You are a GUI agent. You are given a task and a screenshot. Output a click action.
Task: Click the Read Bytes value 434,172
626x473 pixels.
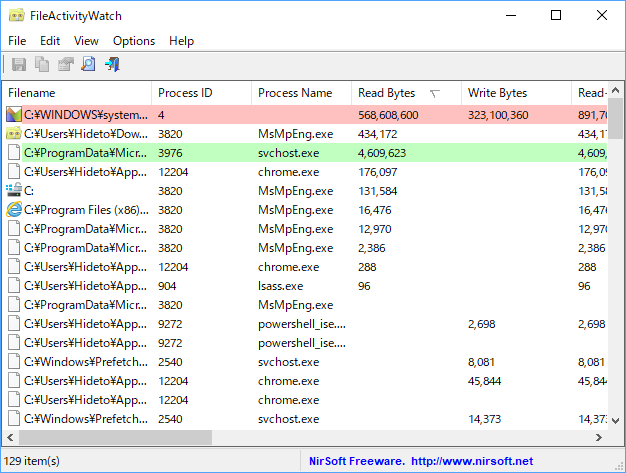378,134
